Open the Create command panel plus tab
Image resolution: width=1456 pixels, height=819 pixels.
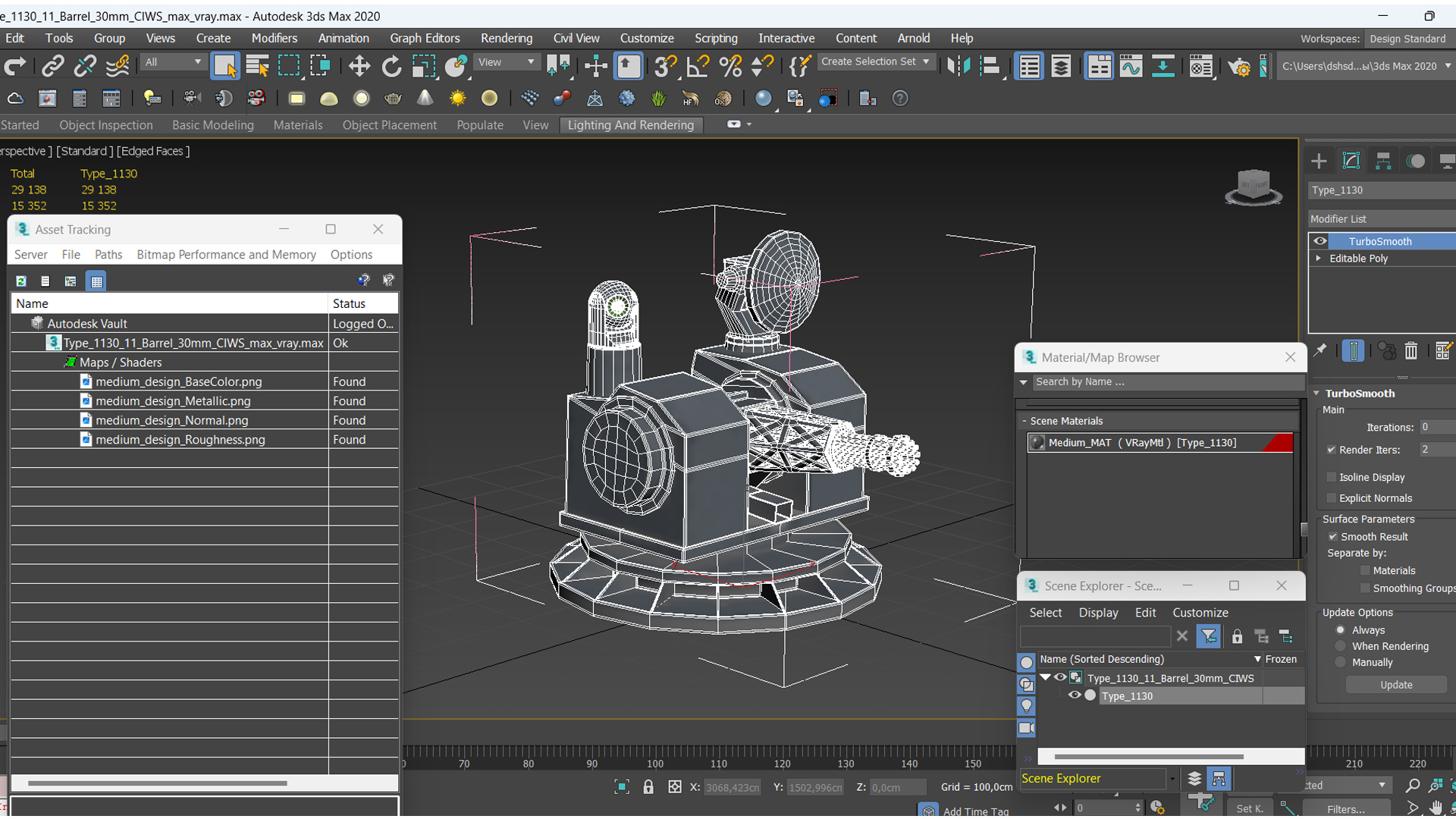[x=1319, y=161]
